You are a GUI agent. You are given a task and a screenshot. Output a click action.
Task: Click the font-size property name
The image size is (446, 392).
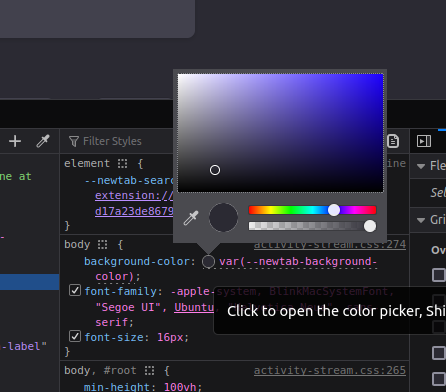(x=114, y=337)
